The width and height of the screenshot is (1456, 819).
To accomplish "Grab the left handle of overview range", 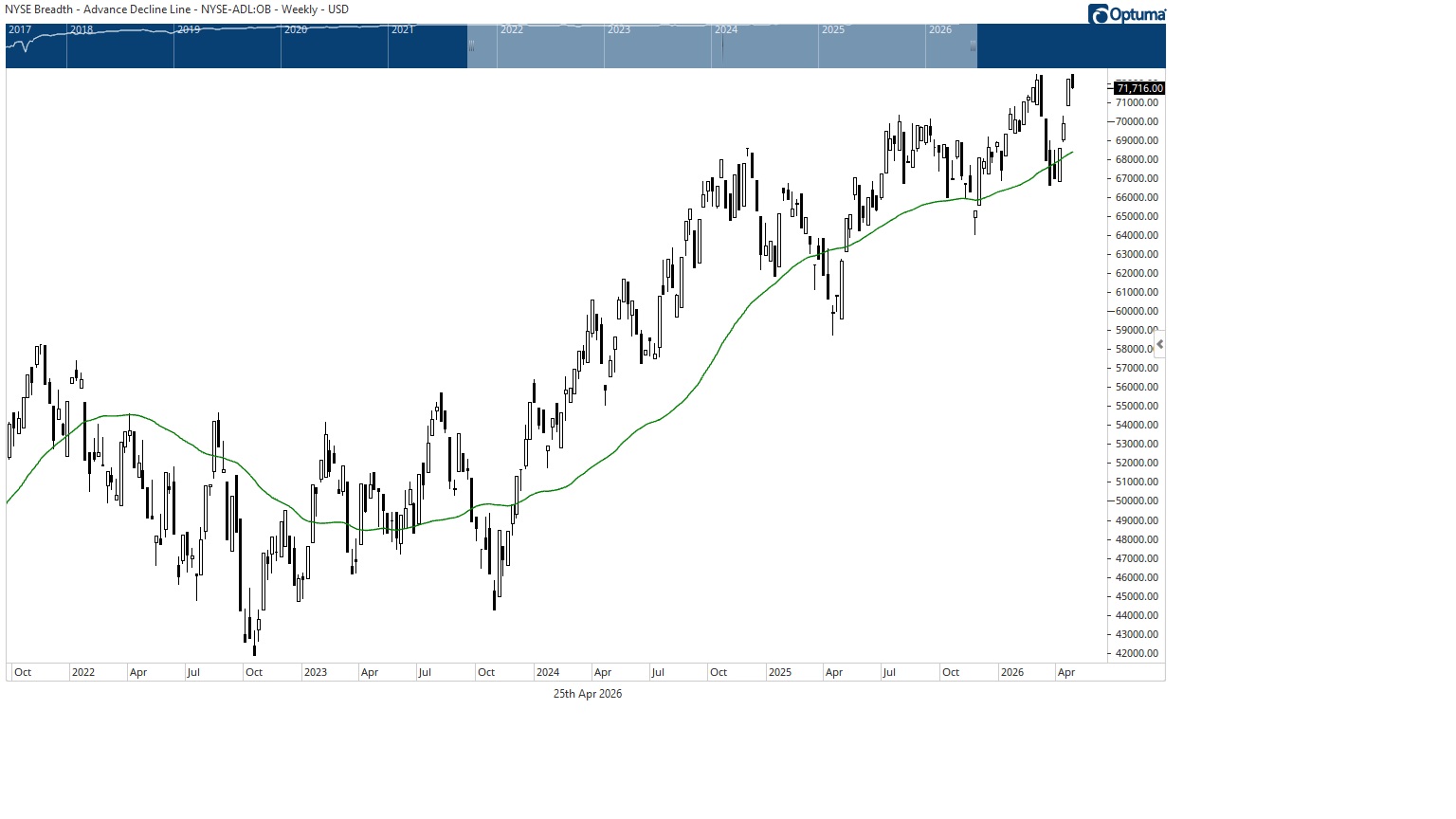I will click(471, 45).
